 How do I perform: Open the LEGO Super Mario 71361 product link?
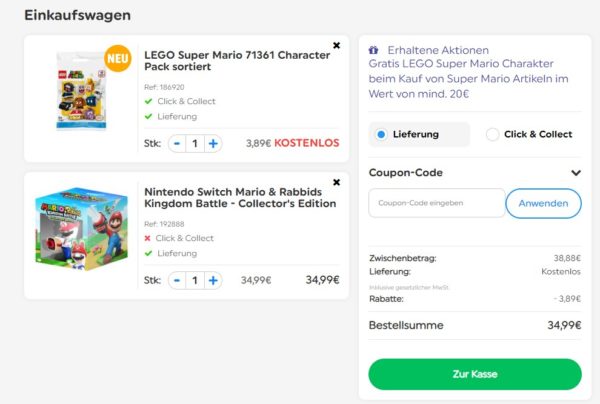[236, 62]
